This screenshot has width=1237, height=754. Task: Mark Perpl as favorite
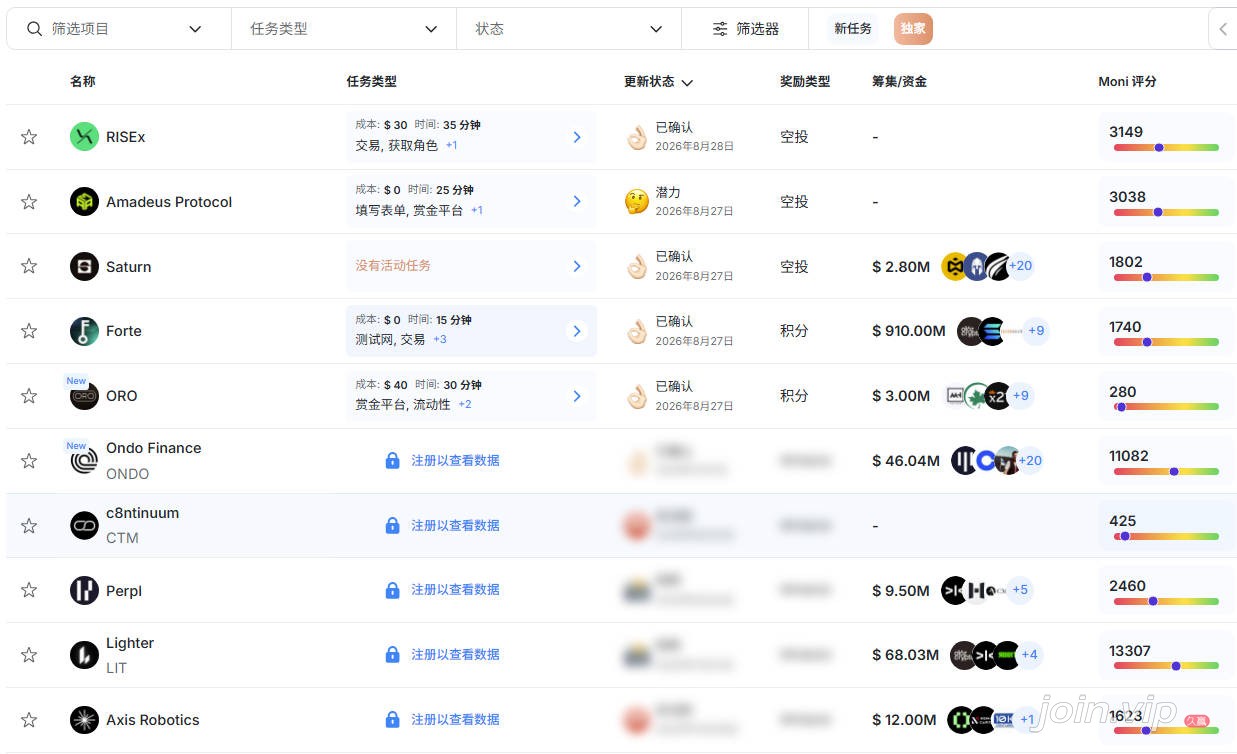pos(29,590)
